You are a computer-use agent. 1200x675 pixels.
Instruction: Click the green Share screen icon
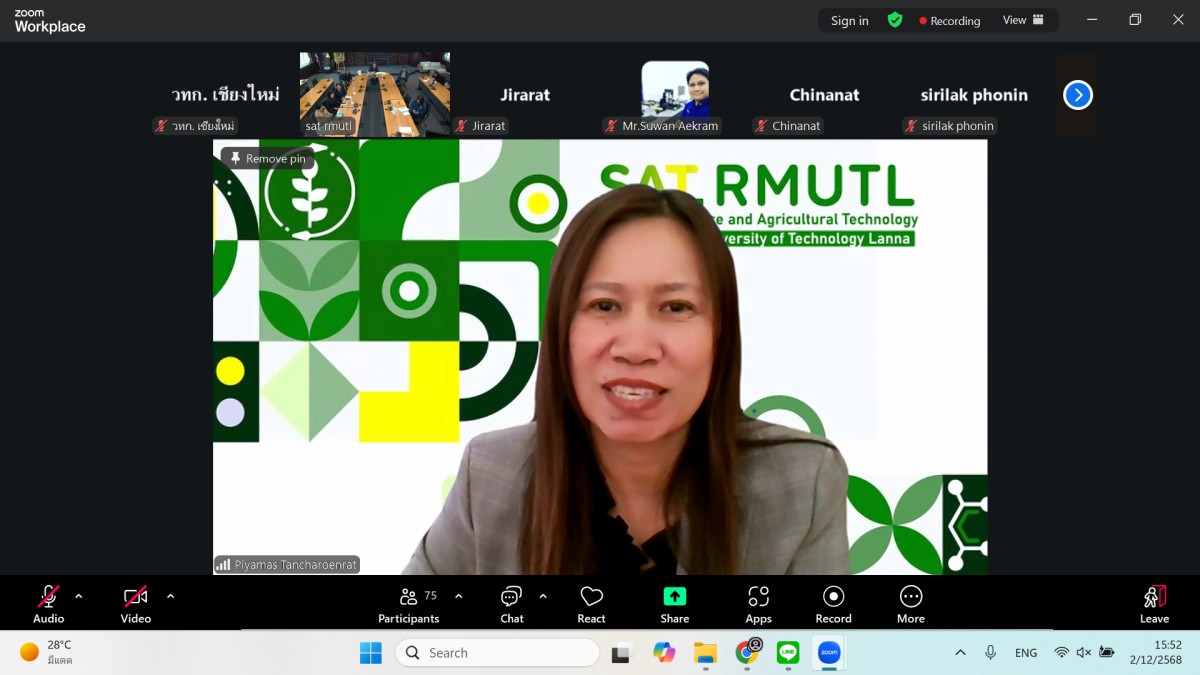(x=675, y=596)
